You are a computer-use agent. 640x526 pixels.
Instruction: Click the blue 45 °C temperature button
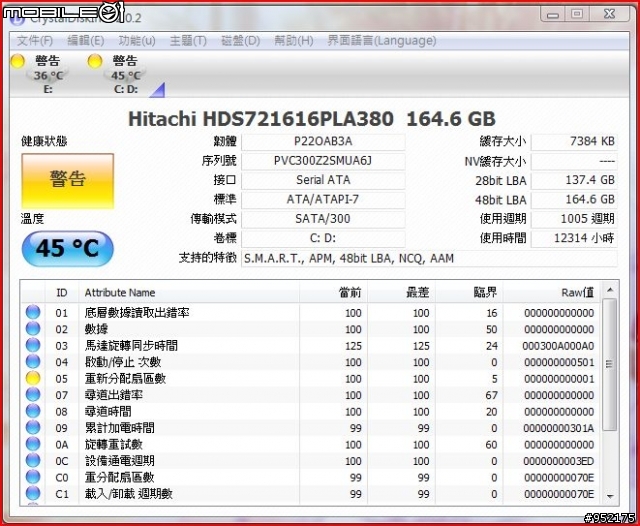click(67, 249)
